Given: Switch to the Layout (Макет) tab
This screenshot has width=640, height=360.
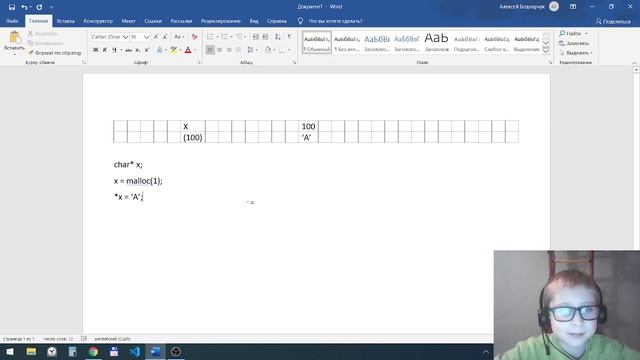Looking at the screenshot, I should coord(129,21).
